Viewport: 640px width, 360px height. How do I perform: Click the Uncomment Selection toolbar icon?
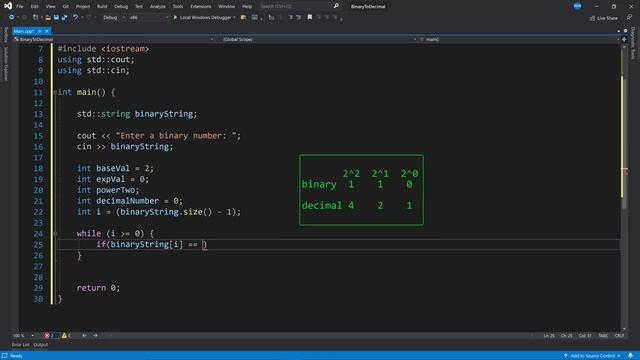pyautogui.click(x=299, y=18)
